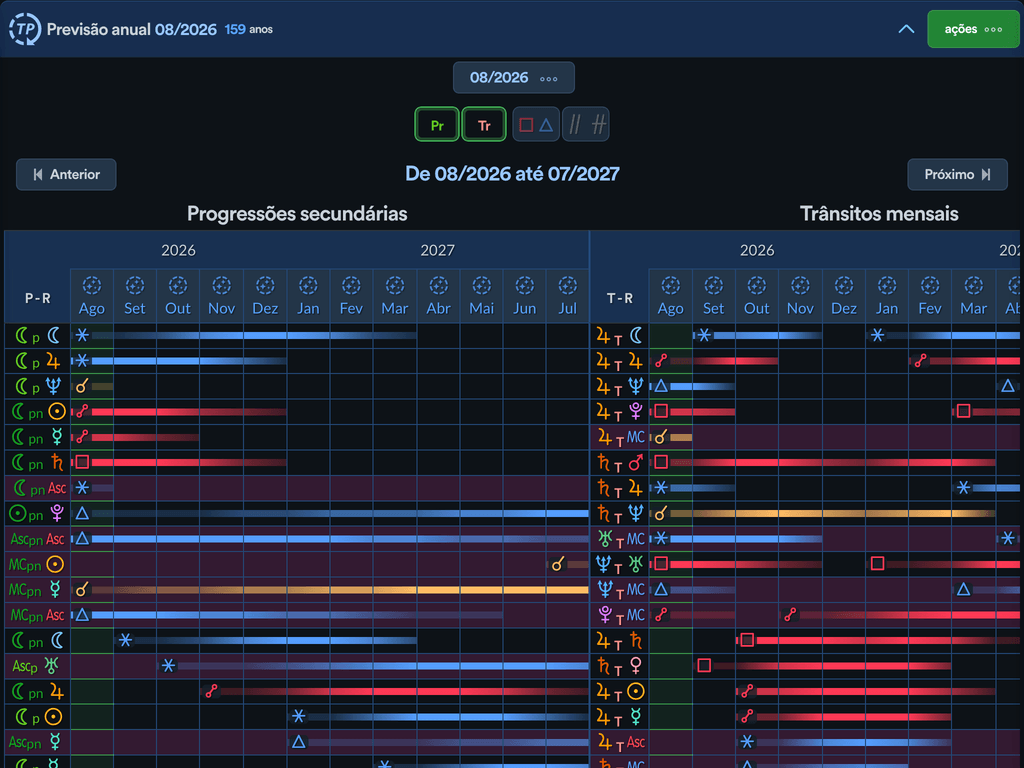Image resolution: width=1024 pixels, height=768 pixels.
Task: Open Nov chart icon in transits header
Action: (800, 285)
